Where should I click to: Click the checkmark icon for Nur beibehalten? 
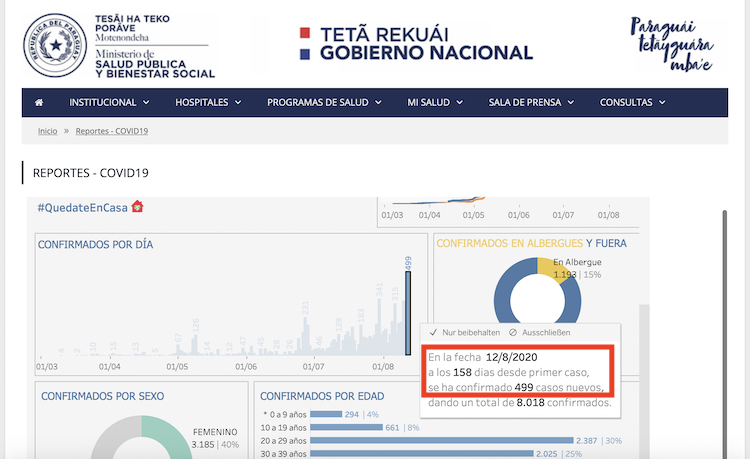pos(433,332)
